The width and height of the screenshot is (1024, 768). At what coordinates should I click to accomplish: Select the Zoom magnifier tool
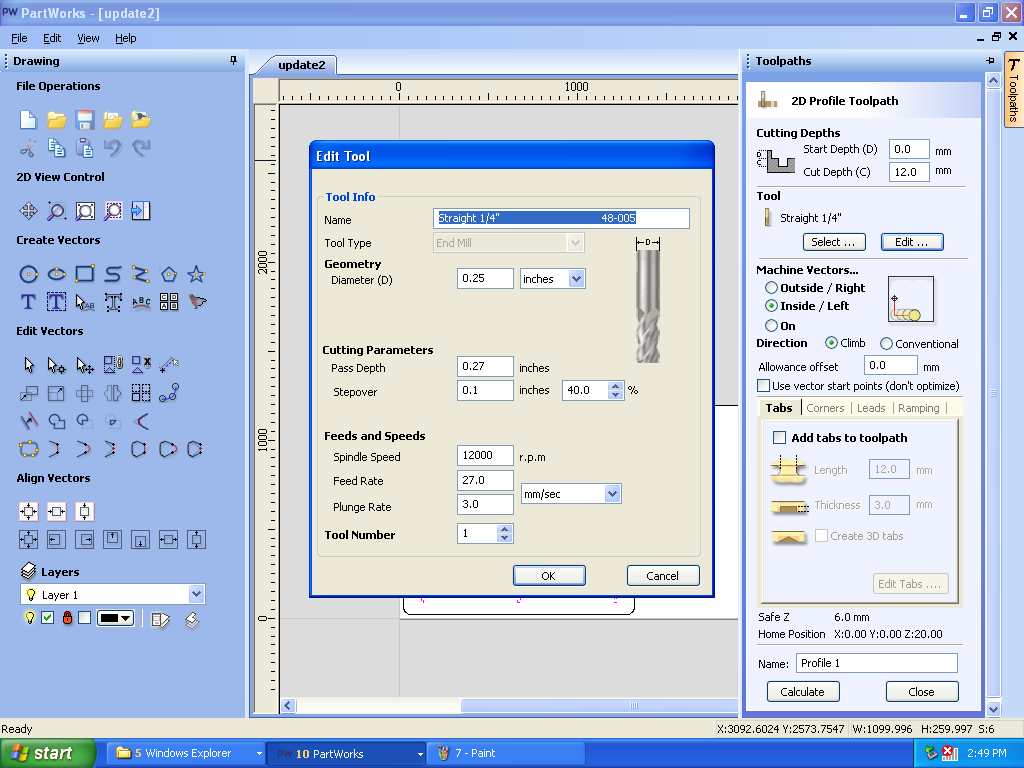click(56, 211)
